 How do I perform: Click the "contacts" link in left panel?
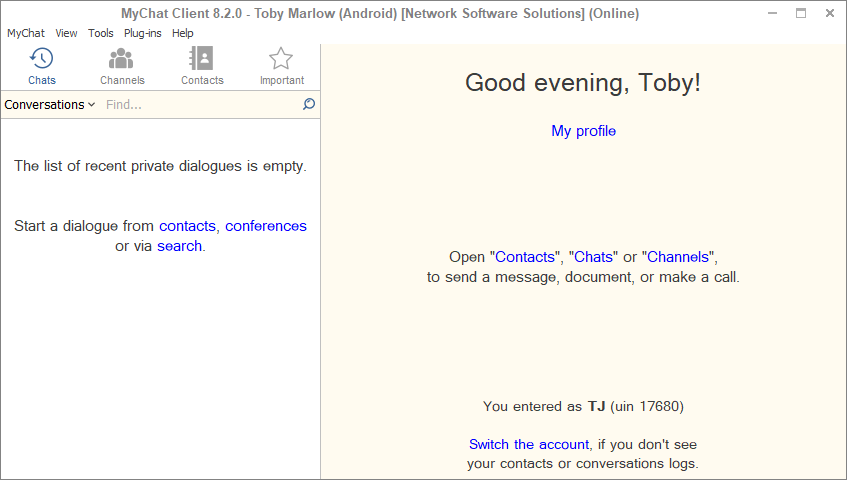pos(187,226)
